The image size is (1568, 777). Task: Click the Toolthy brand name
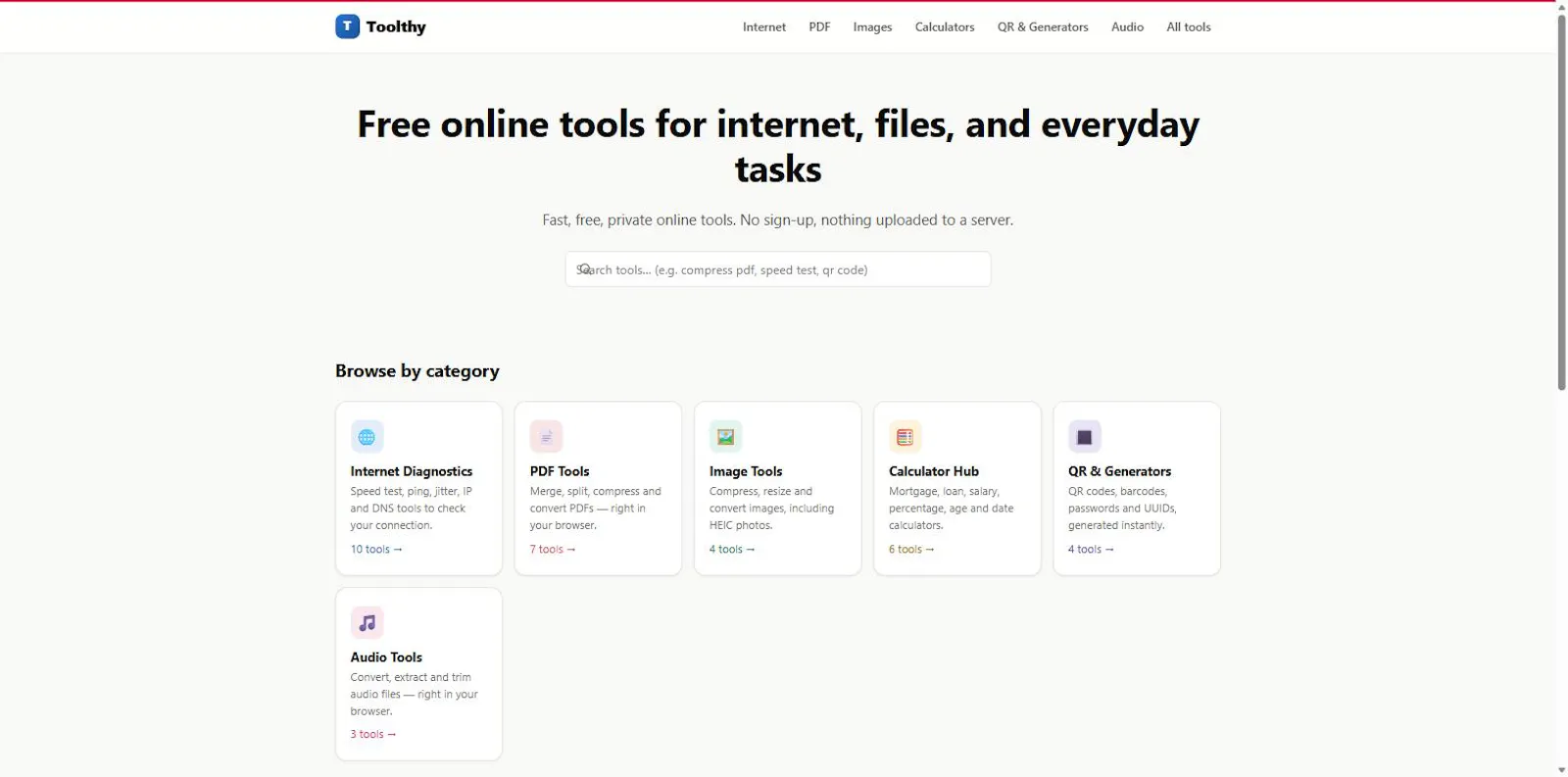click(x=396, y=27)
